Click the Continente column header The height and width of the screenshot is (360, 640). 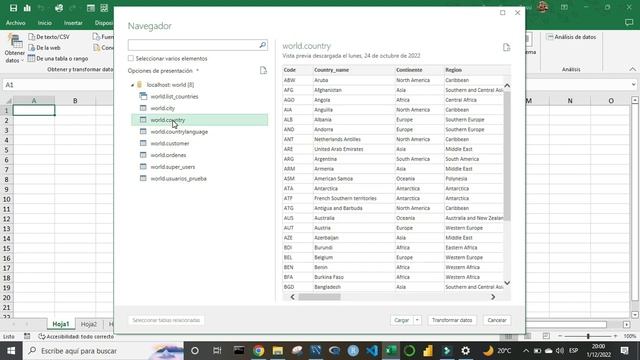(419, 70)
